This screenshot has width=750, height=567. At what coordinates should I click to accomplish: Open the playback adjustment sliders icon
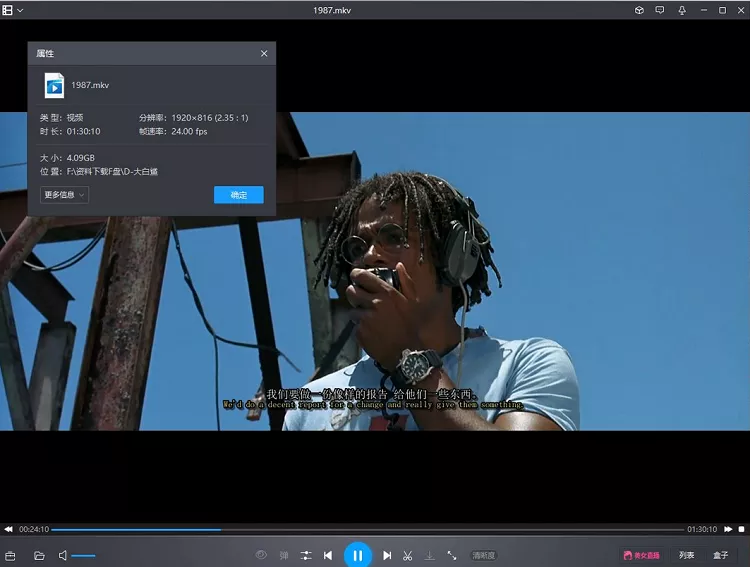click(x=305, y=555)
